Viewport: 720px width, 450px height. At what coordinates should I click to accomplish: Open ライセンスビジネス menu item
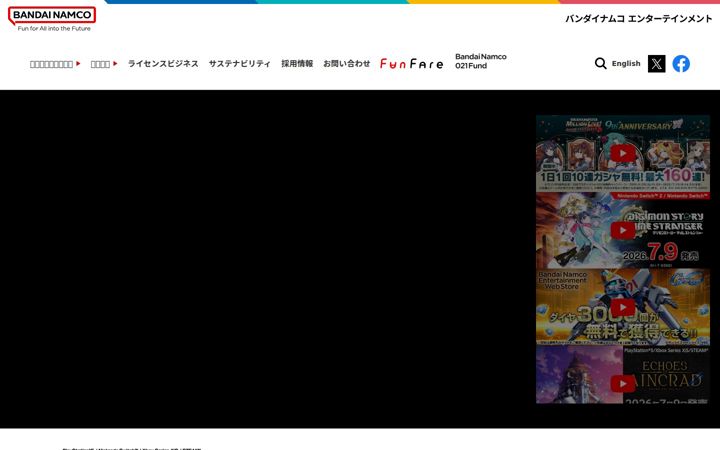(x=163, y=63)
